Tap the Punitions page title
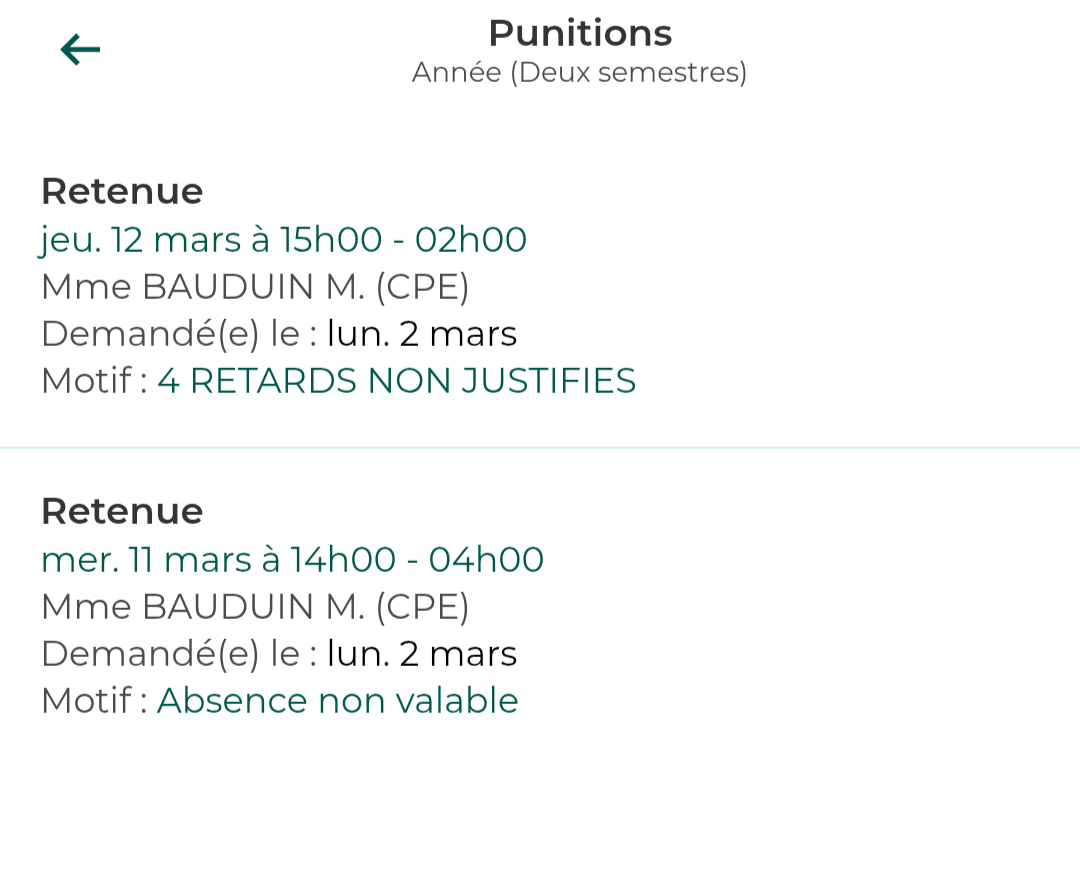1080x891 pixels. pyautogui.click(x=580, y=33)
